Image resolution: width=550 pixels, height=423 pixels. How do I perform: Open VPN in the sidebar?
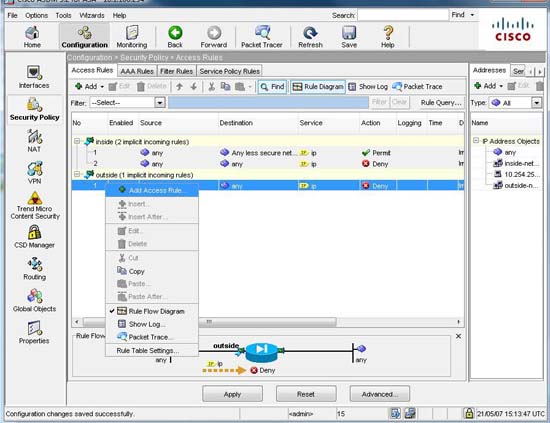point(34,173)
